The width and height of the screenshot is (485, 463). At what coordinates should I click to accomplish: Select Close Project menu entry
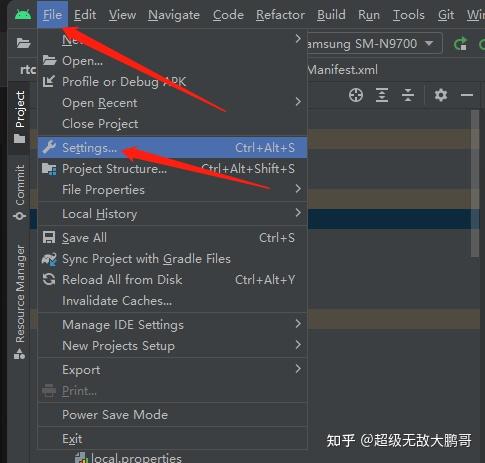pos(172,124)
